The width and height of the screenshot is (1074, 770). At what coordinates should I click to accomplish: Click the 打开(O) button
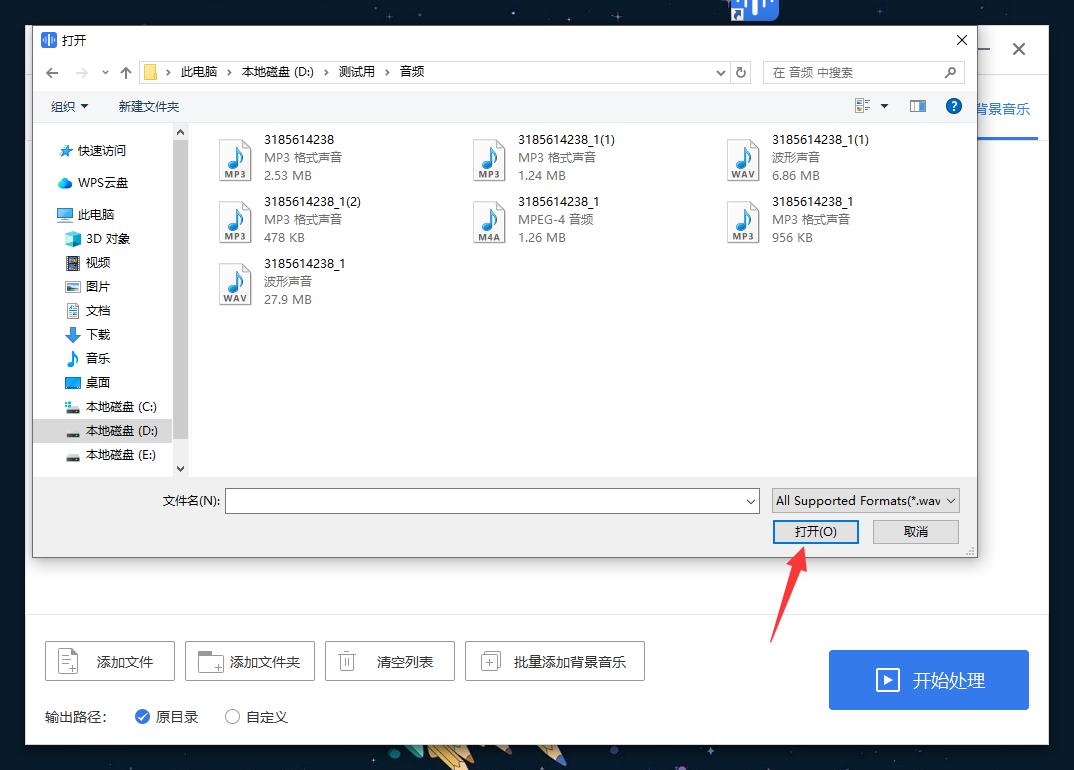[815, 531]
